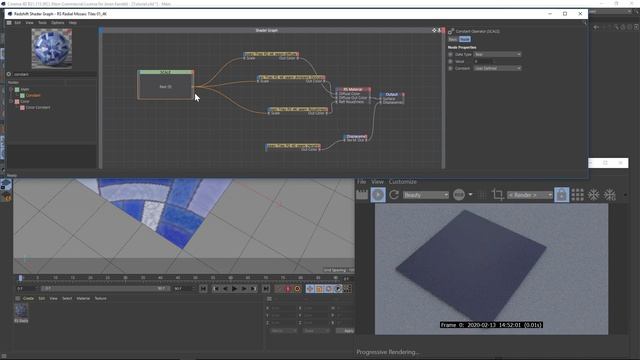Viewport: 640px width, 360px height.
Task: Open Options menu in Shader Graph window
Action: (x=58, y=23)
